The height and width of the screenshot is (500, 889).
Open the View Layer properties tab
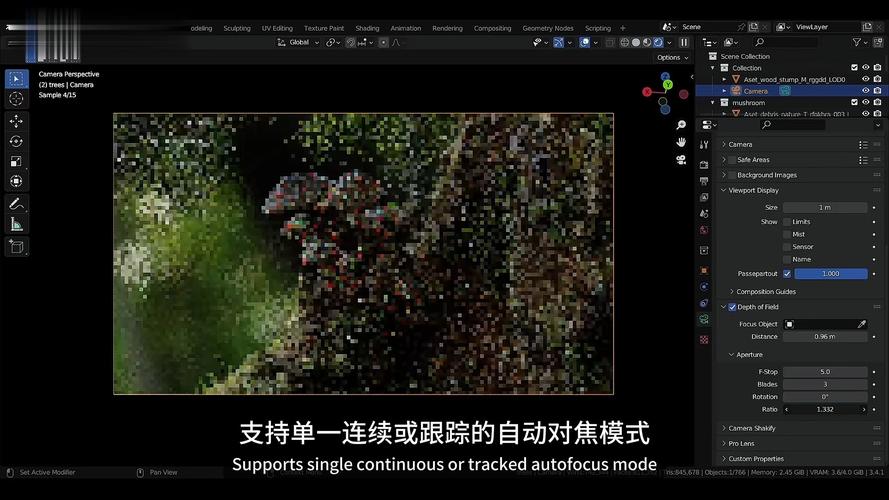[704, 197]
